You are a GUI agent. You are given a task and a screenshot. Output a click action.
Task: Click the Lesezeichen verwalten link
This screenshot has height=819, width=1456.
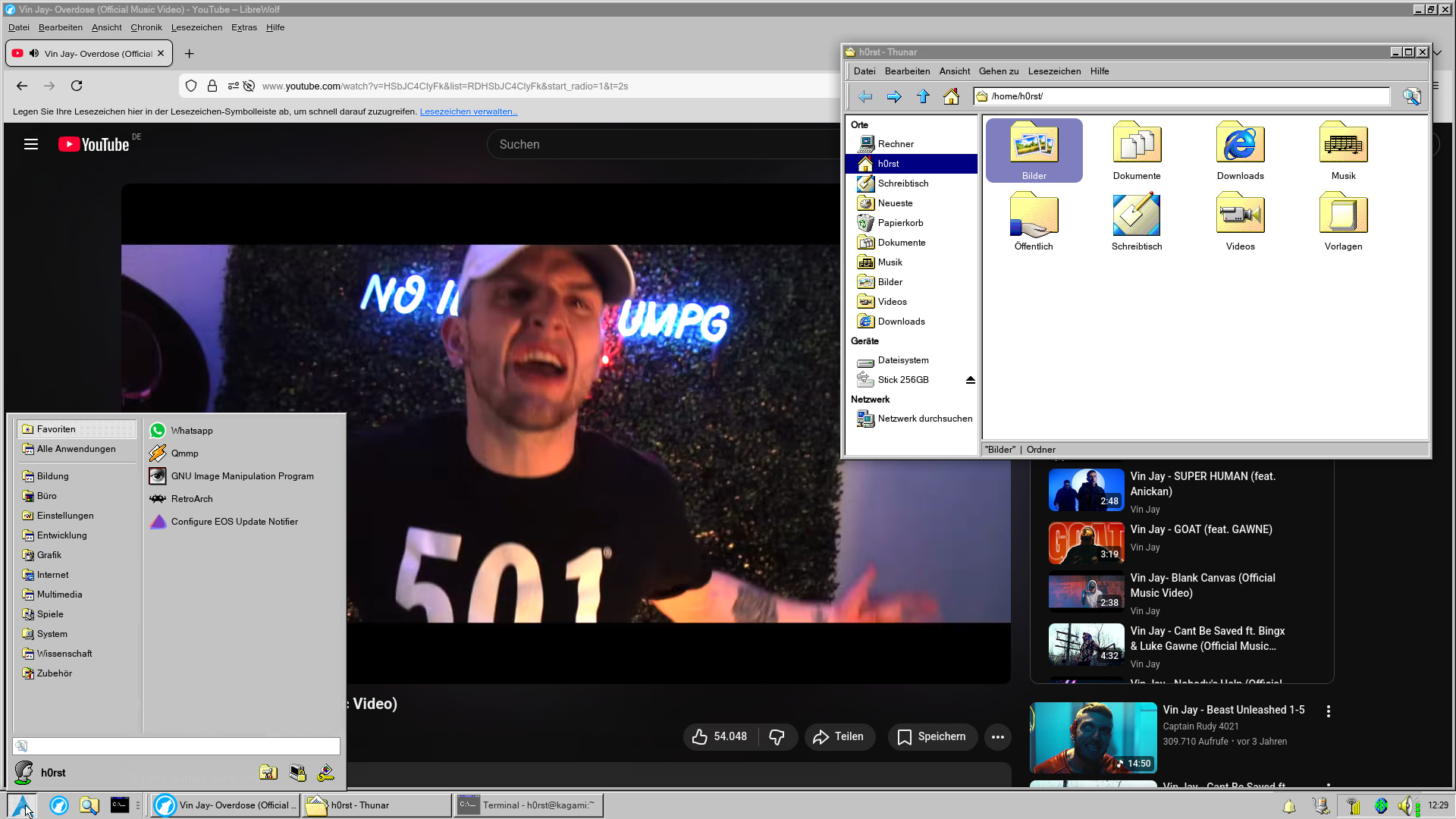(x=468, y=111)
